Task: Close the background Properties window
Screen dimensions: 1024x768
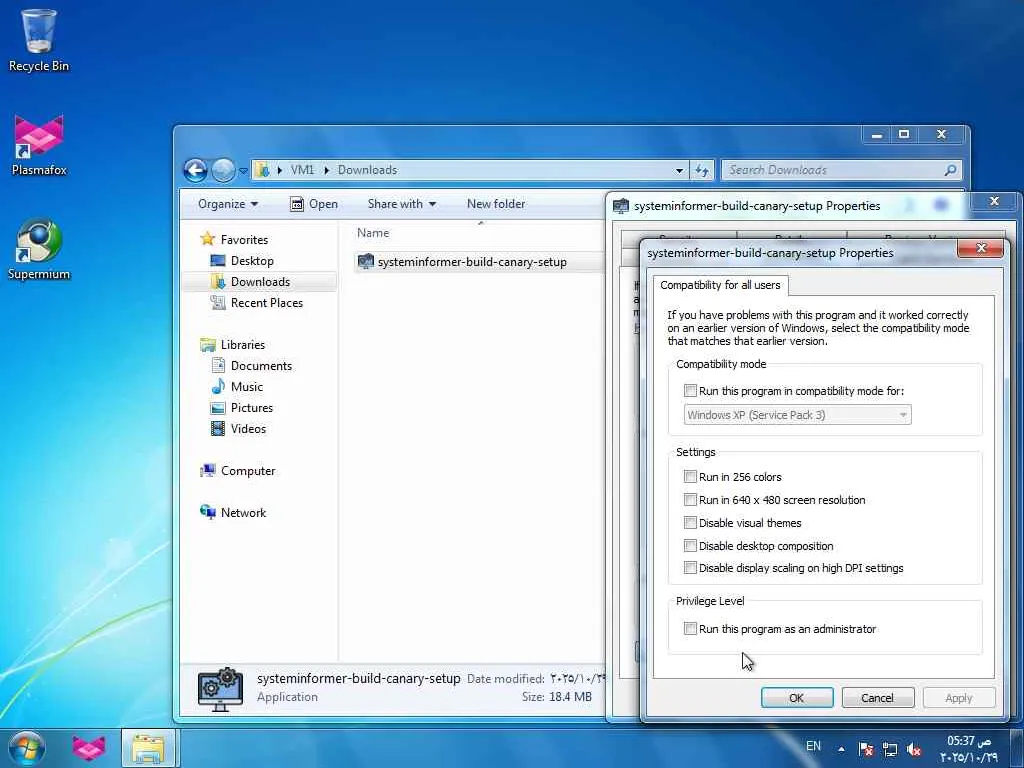Action: 994,201
